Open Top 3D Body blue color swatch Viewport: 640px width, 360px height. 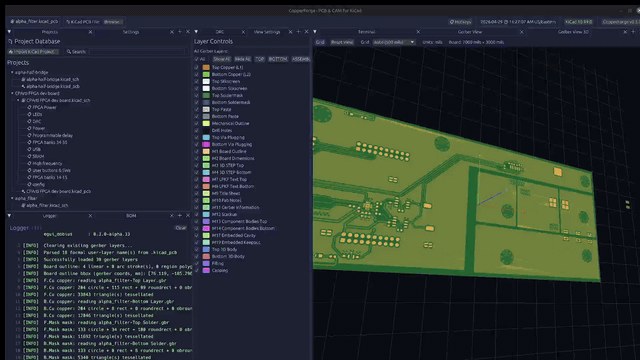tap(206, 249)
